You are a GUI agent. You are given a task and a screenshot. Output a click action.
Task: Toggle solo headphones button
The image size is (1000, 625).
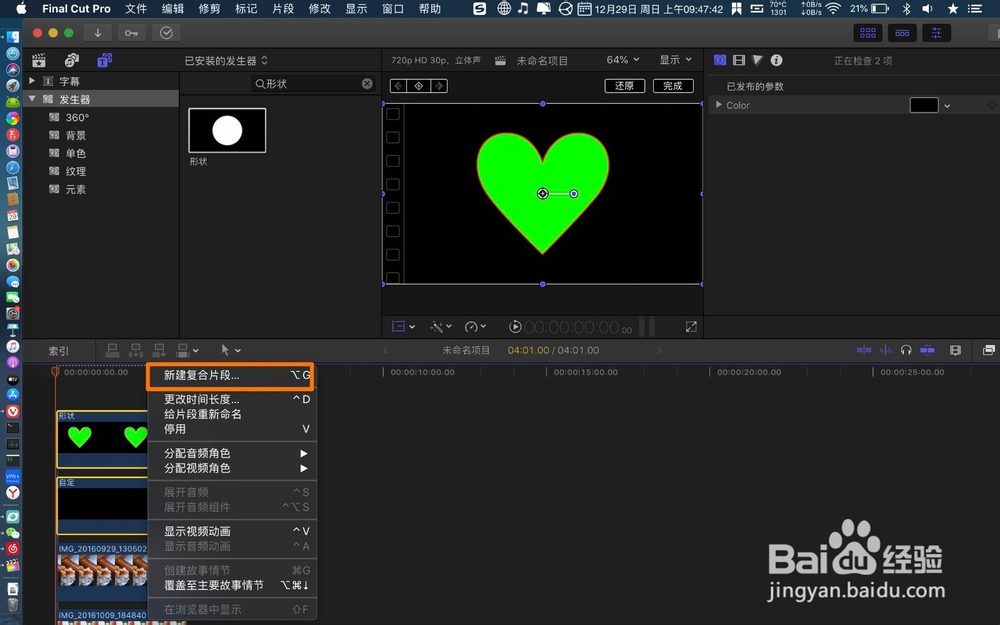tap(906, 349)
